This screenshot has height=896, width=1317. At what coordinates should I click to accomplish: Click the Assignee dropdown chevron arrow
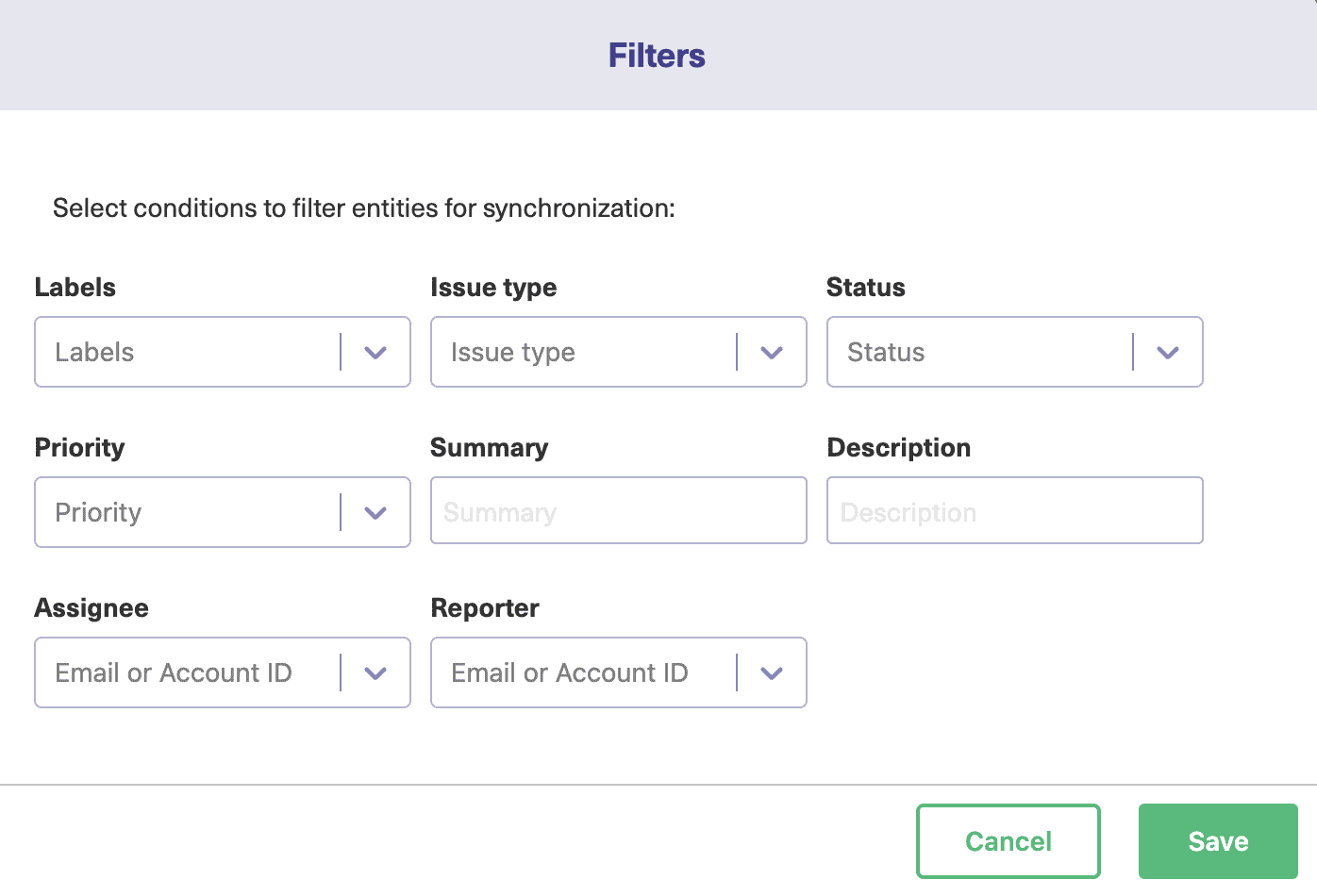(x=375, y=672)
